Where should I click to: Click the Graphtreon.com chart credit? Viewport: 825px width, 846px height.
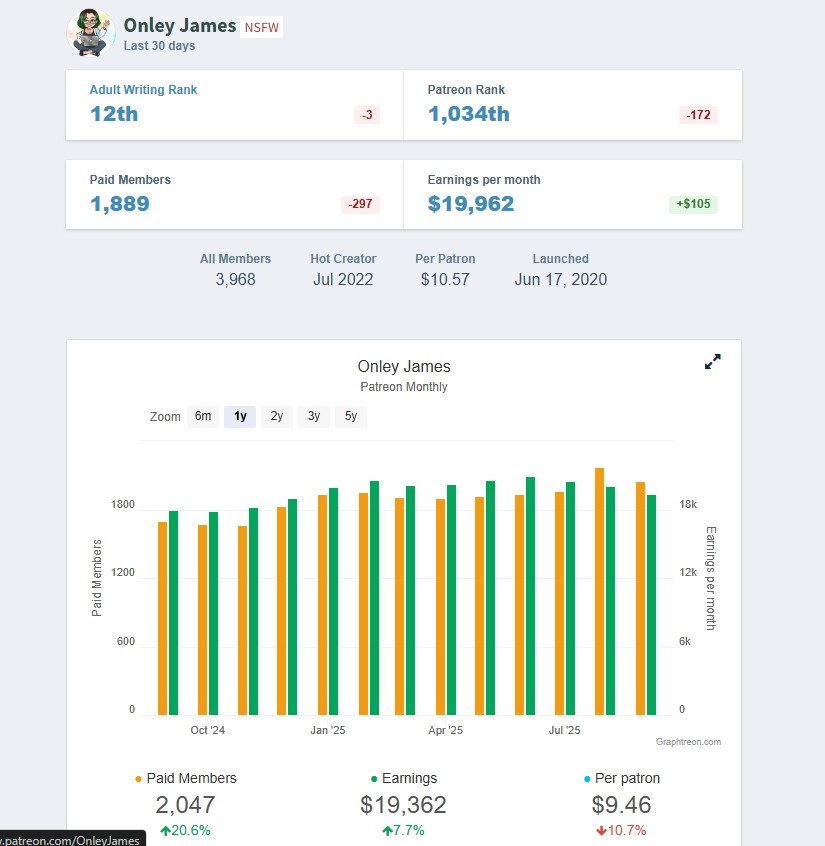(x=688, y=742)
